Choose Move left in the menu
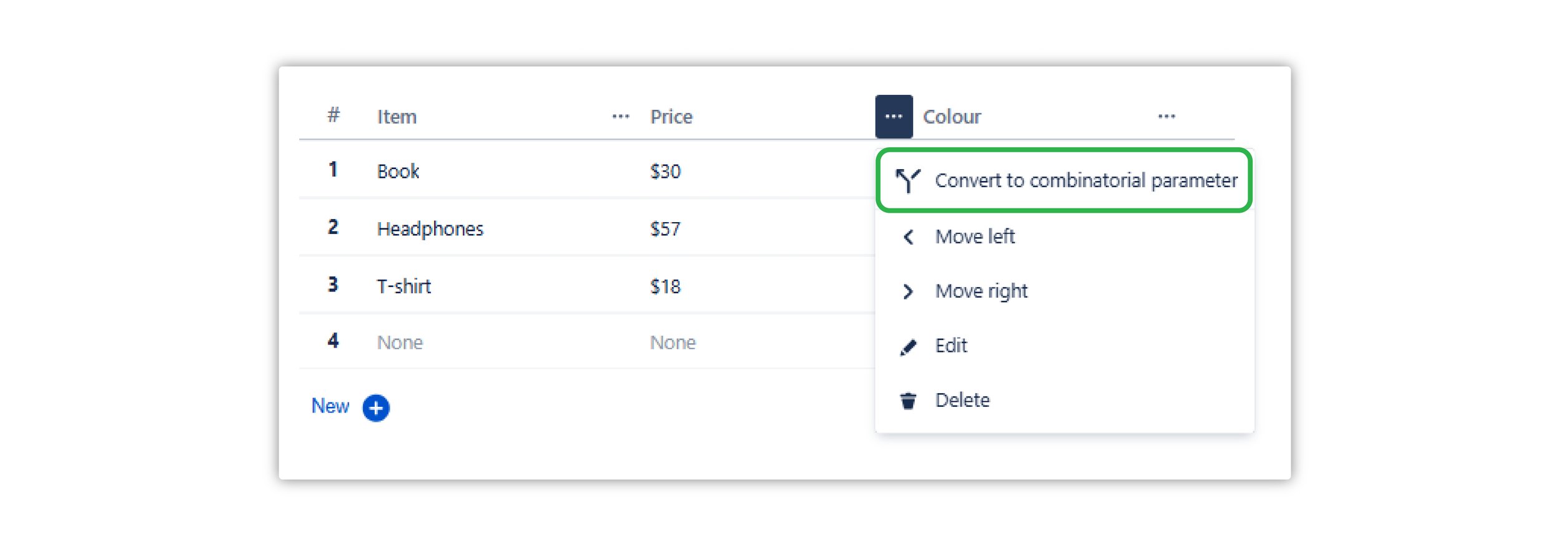This screenshot has width=1568, height=546. coord(975,237)
